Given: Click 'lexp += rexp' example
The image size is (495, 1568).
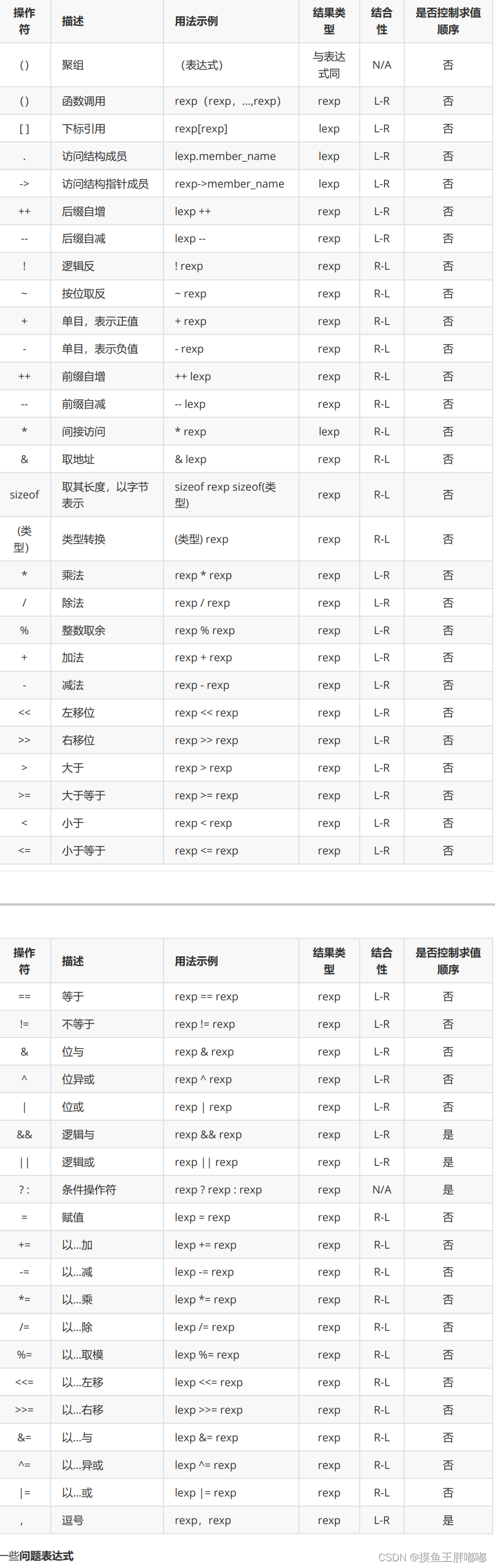Looking at the screenshot, I should tap(205, 1245).
